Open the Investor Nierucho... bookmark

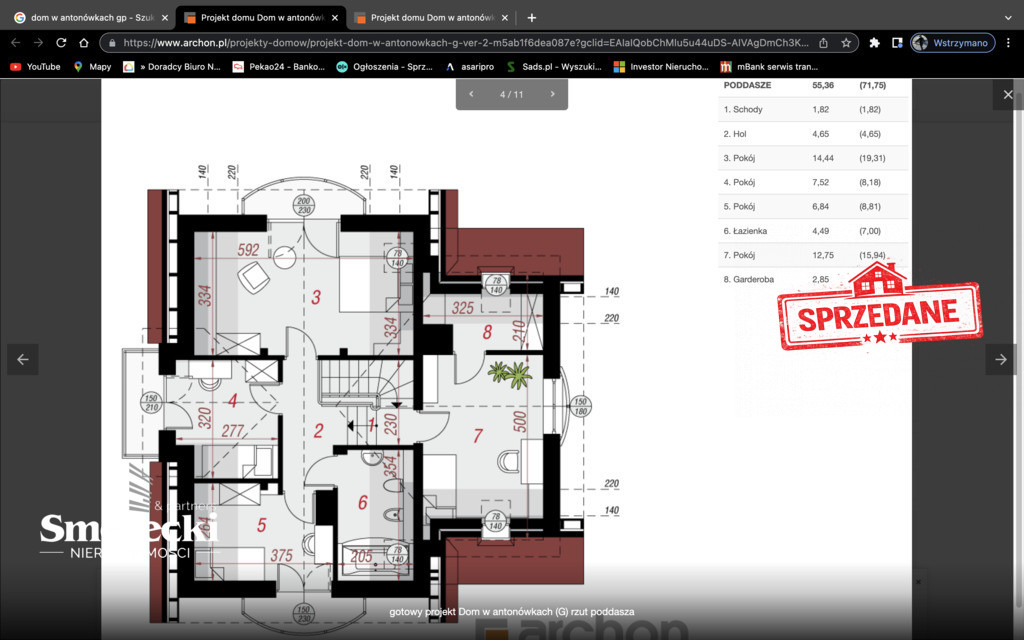pyautogui.click(x=662, y=67)
